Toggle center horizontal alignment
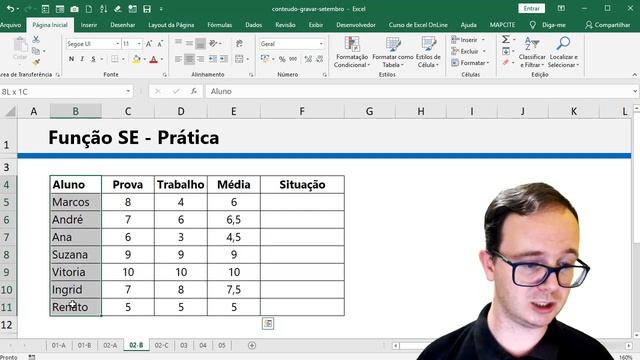This screenshot has height=360, width=640. [x=189, y=59]
